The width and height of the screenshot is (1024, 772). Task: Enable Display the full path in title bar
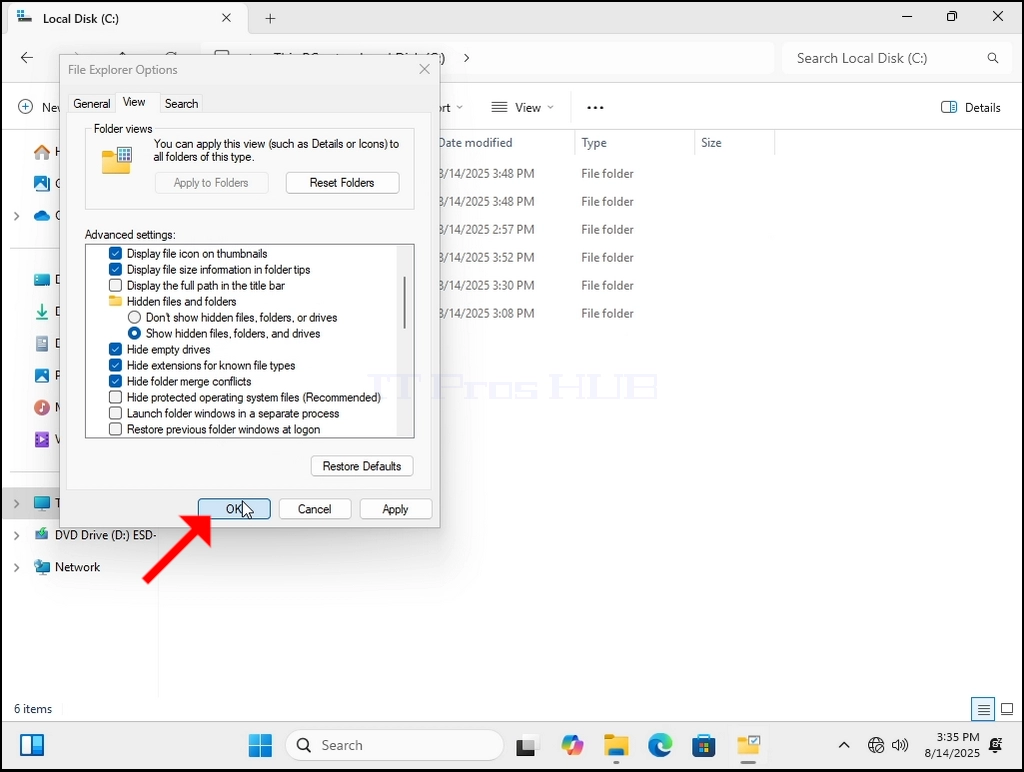pos(116,285)
